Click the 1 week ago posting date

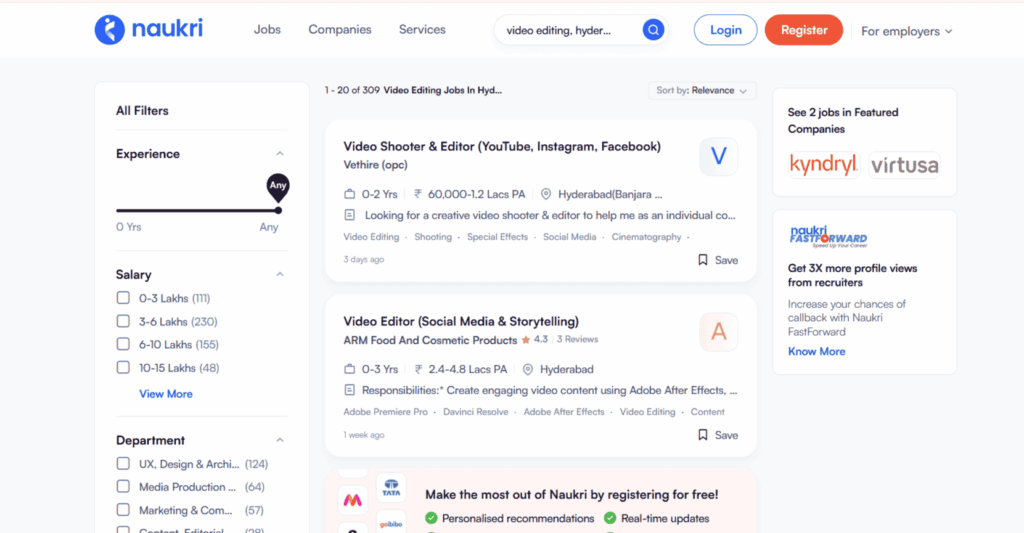point(364,435)
